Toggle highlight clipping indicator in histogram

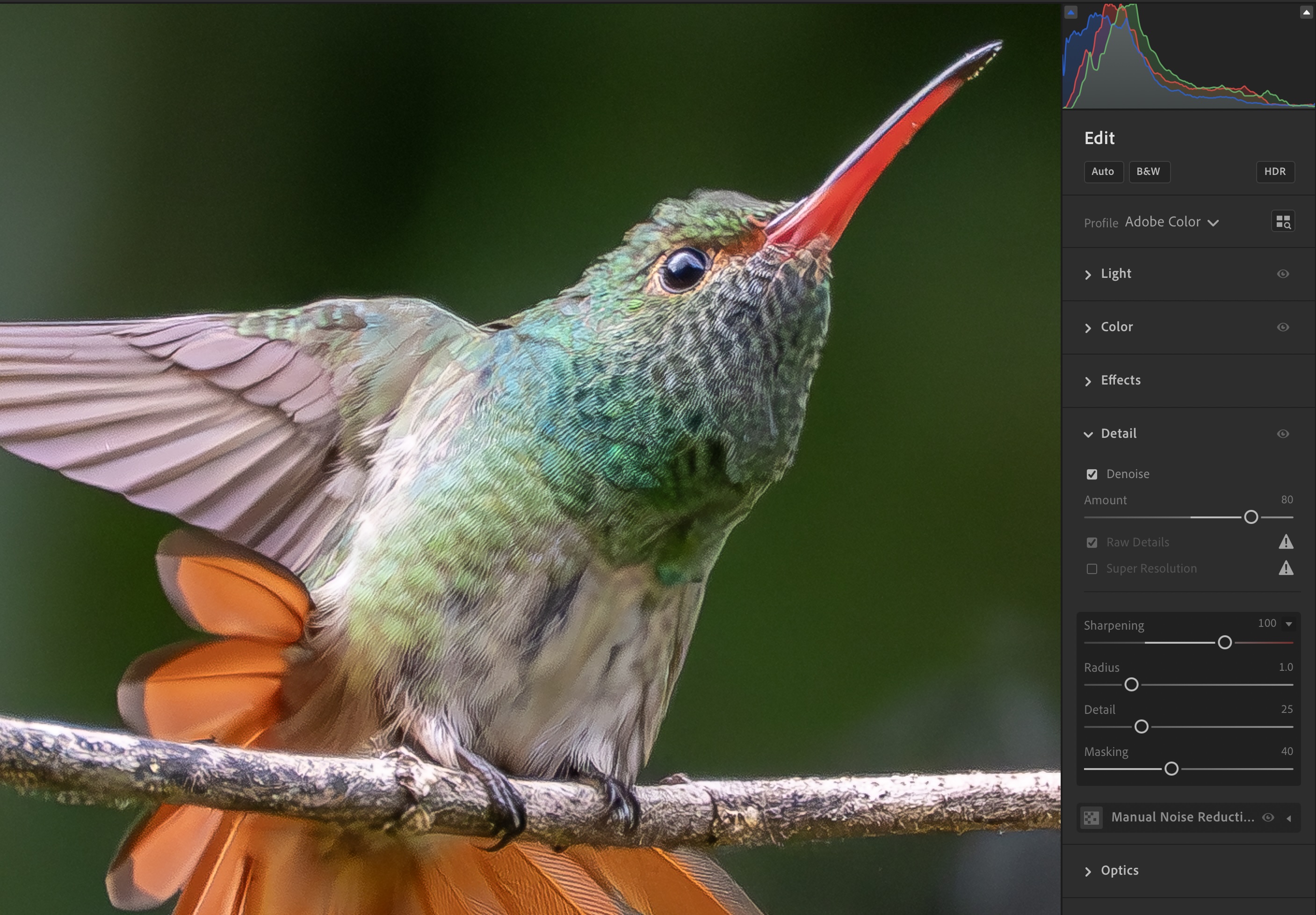click(x=1306, y=12)
